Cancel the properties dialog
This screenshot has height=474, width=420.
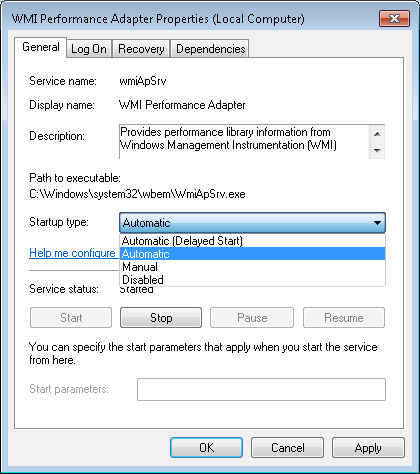click(x=287, y=448)
